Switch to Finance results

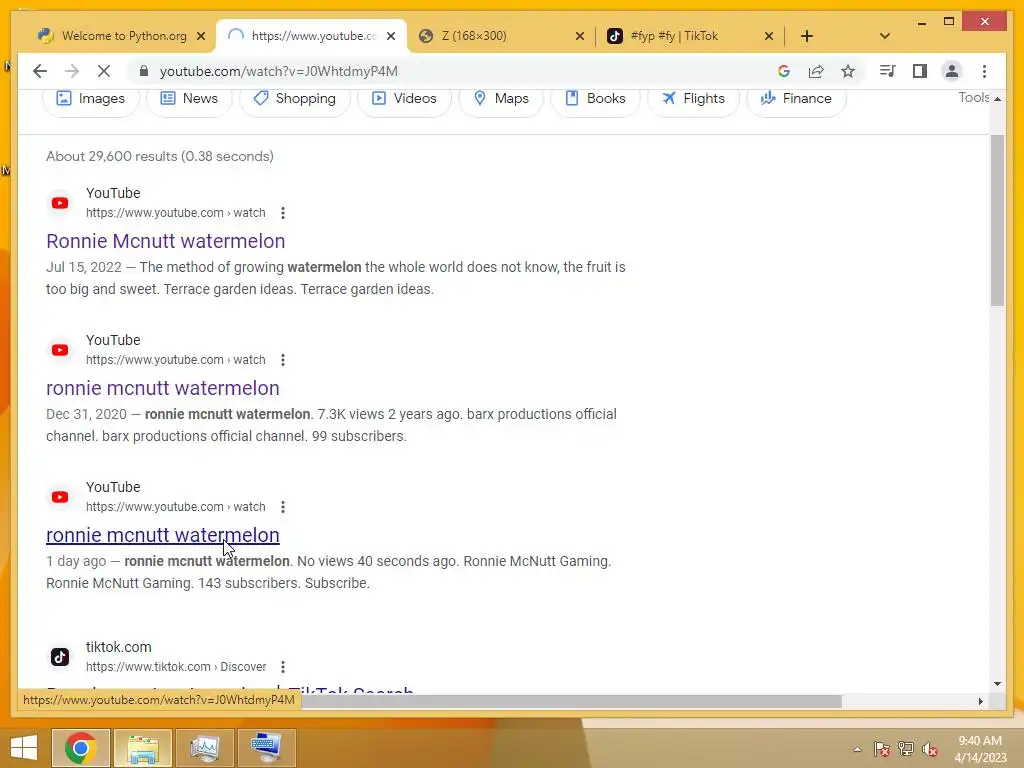point(796,99)
